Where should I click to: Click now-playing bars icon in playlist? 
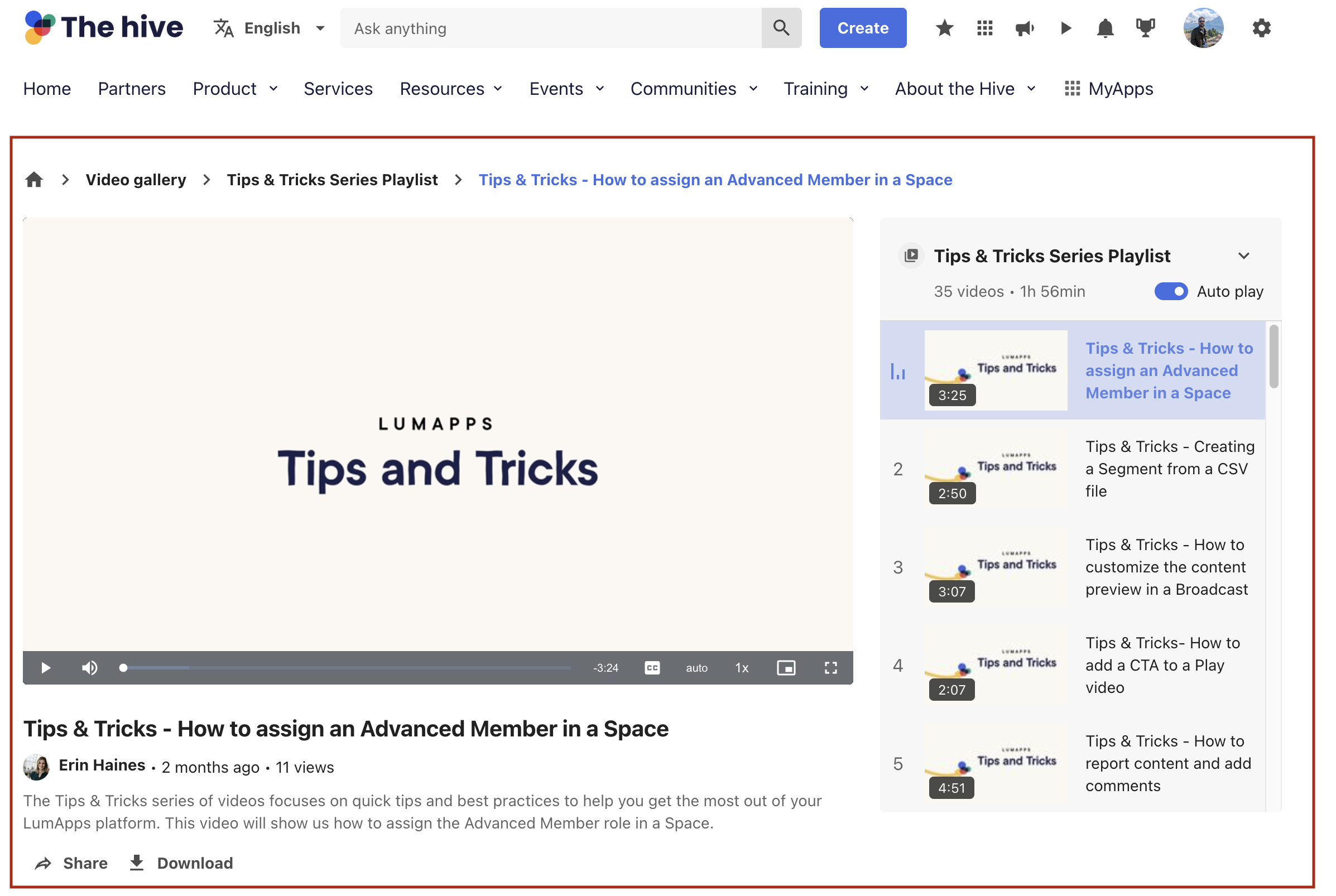click(x=898, y=372)
